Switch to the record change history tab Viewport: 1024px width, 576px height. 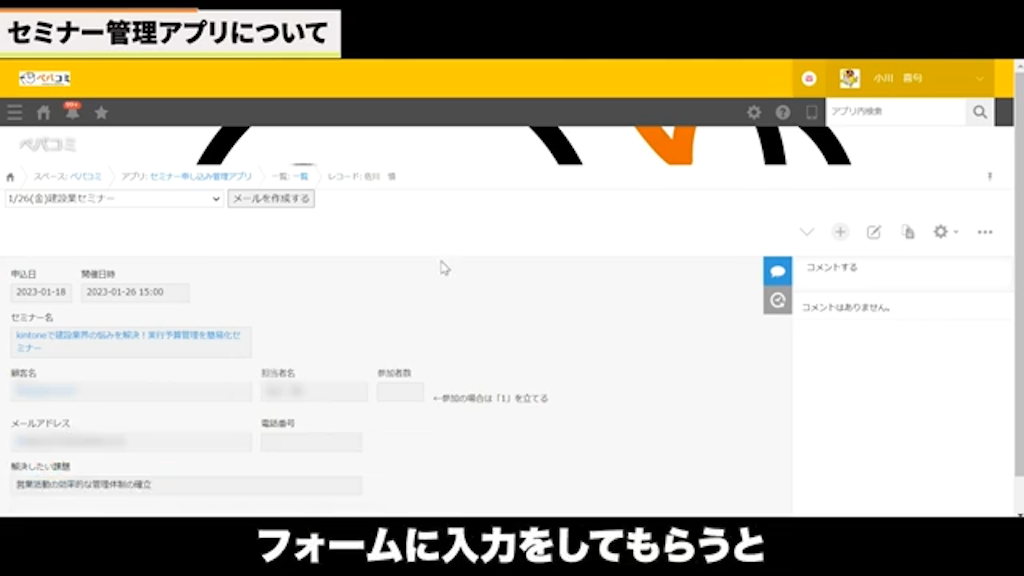tap(777, 298)
